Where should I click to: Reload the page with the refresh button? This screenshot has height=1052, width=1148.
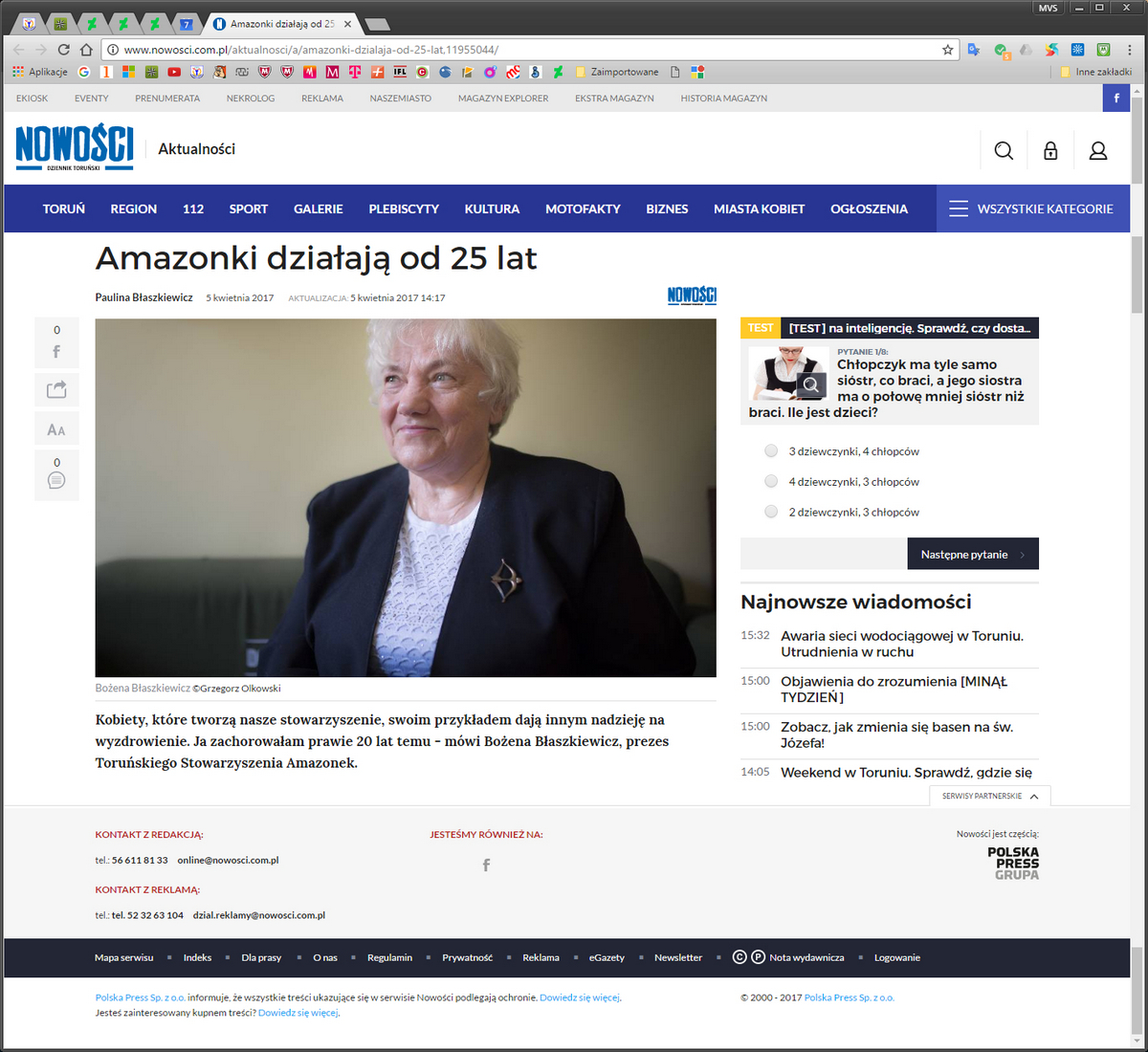point(64,50)
